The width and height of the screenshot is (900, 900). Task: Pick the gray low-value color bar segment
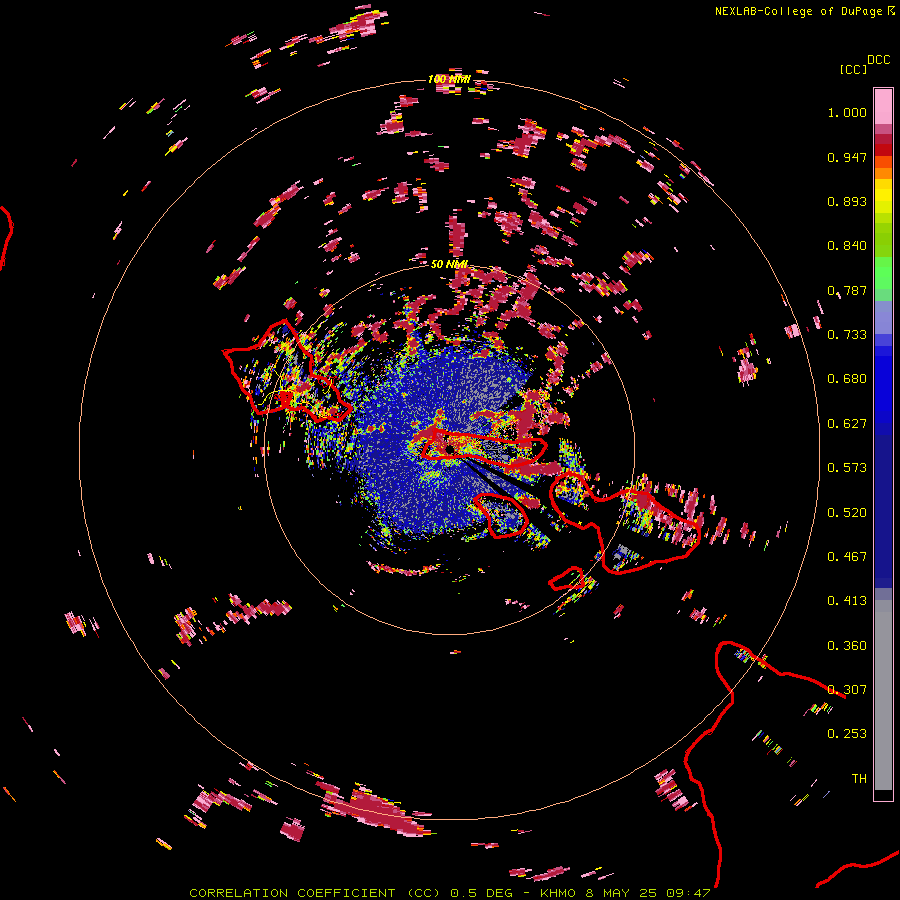(883, 695)
